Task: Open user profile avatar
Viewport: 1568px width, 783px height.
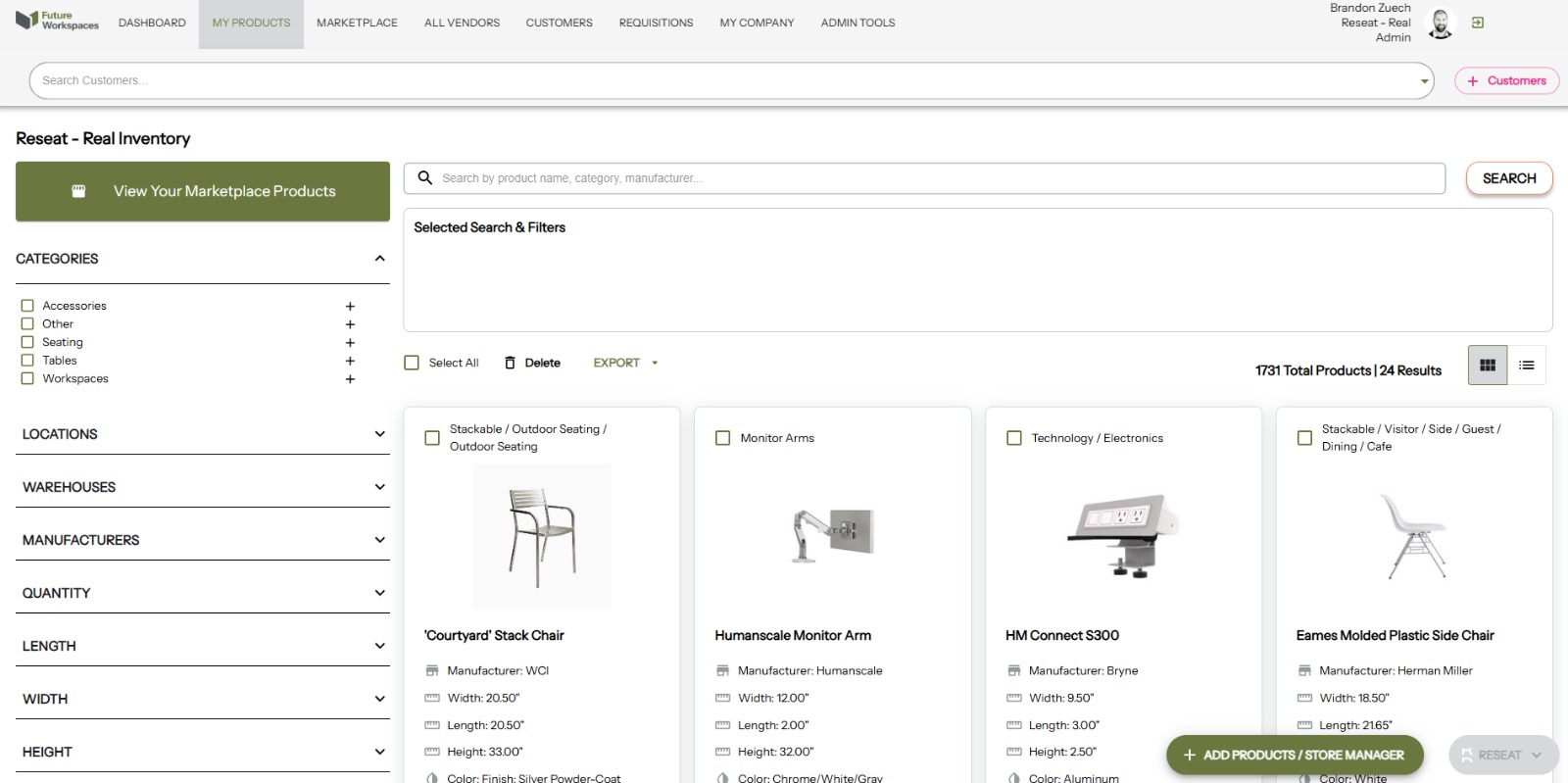Action: click(x=1440, y=24)
